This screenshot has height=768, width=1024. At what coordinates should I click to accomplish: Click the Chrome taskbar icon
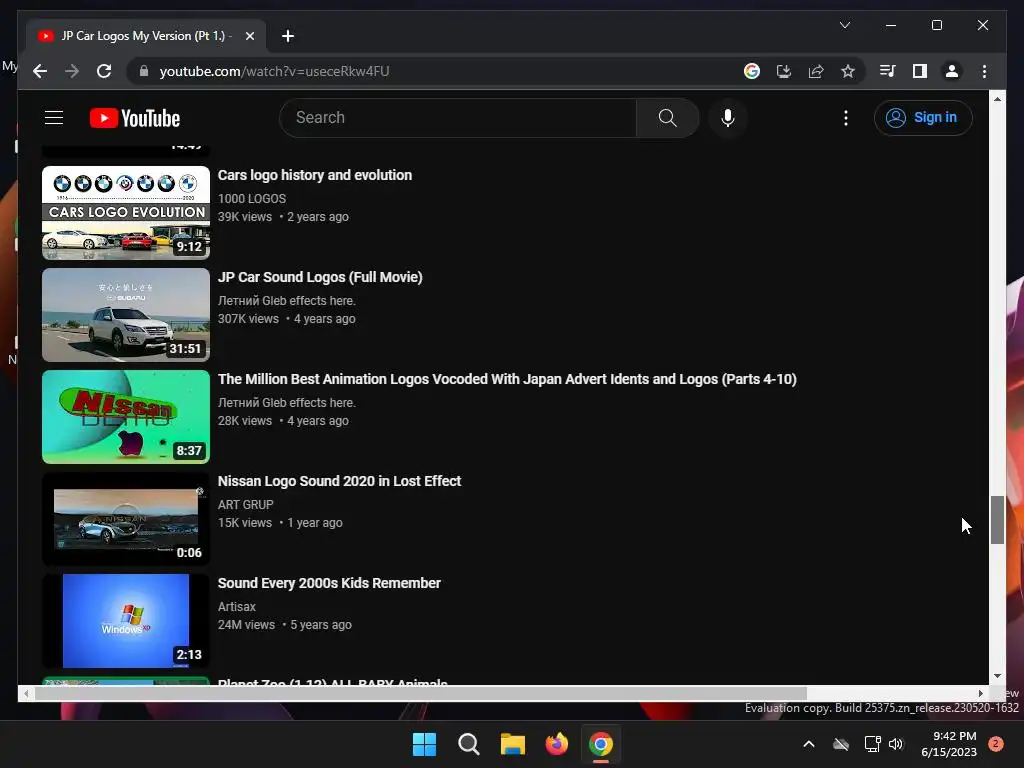(601, 744)
